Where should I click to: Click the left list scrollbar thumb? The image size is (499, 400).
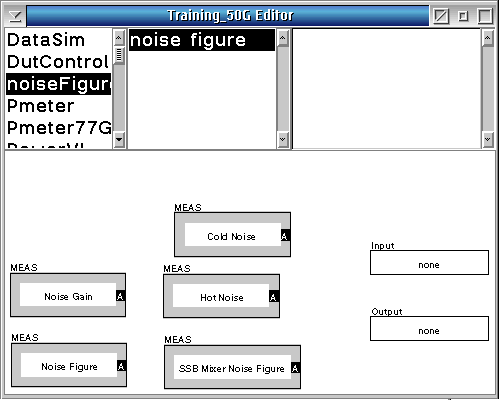pyautogui.click(x=119, y=55)
